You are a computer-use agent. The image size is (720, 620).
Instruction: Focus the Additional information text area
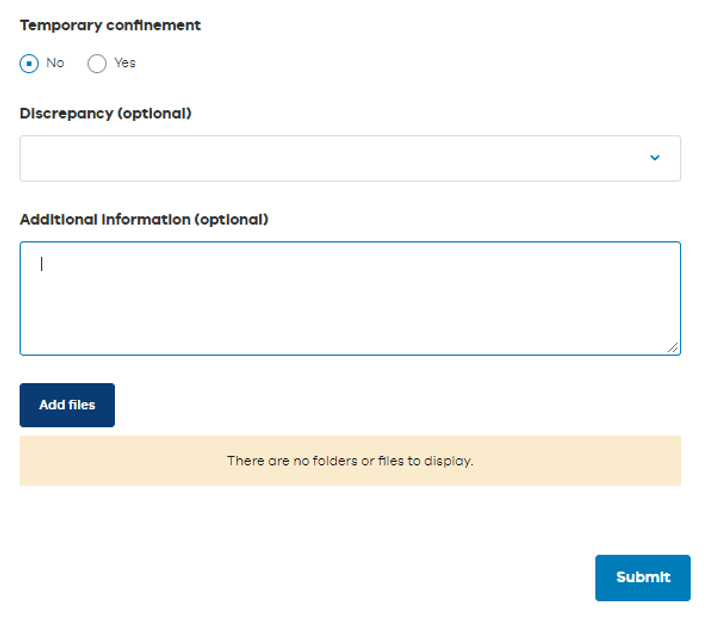point(350,298)
